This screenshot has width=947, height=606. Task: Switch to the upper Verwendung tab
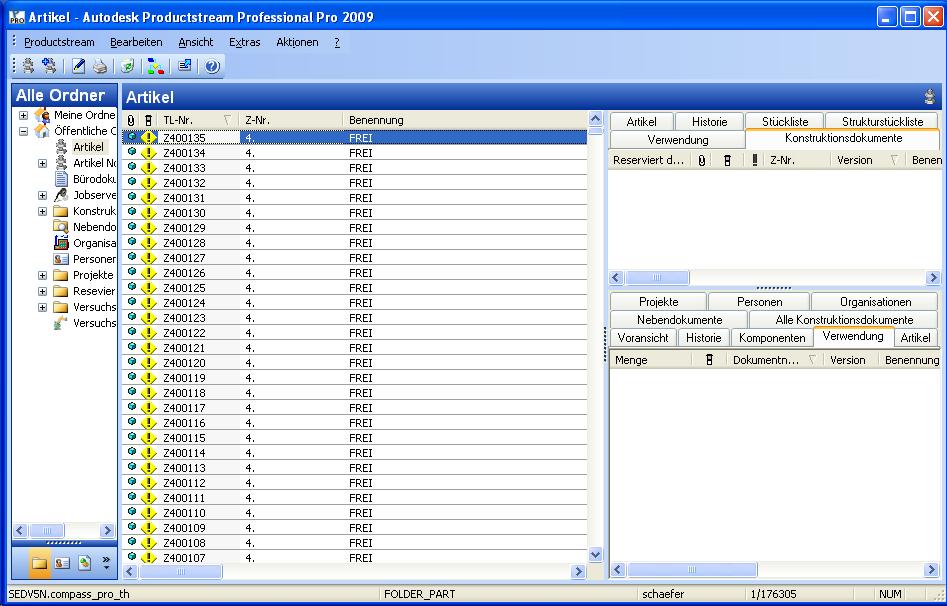(678, 140)
